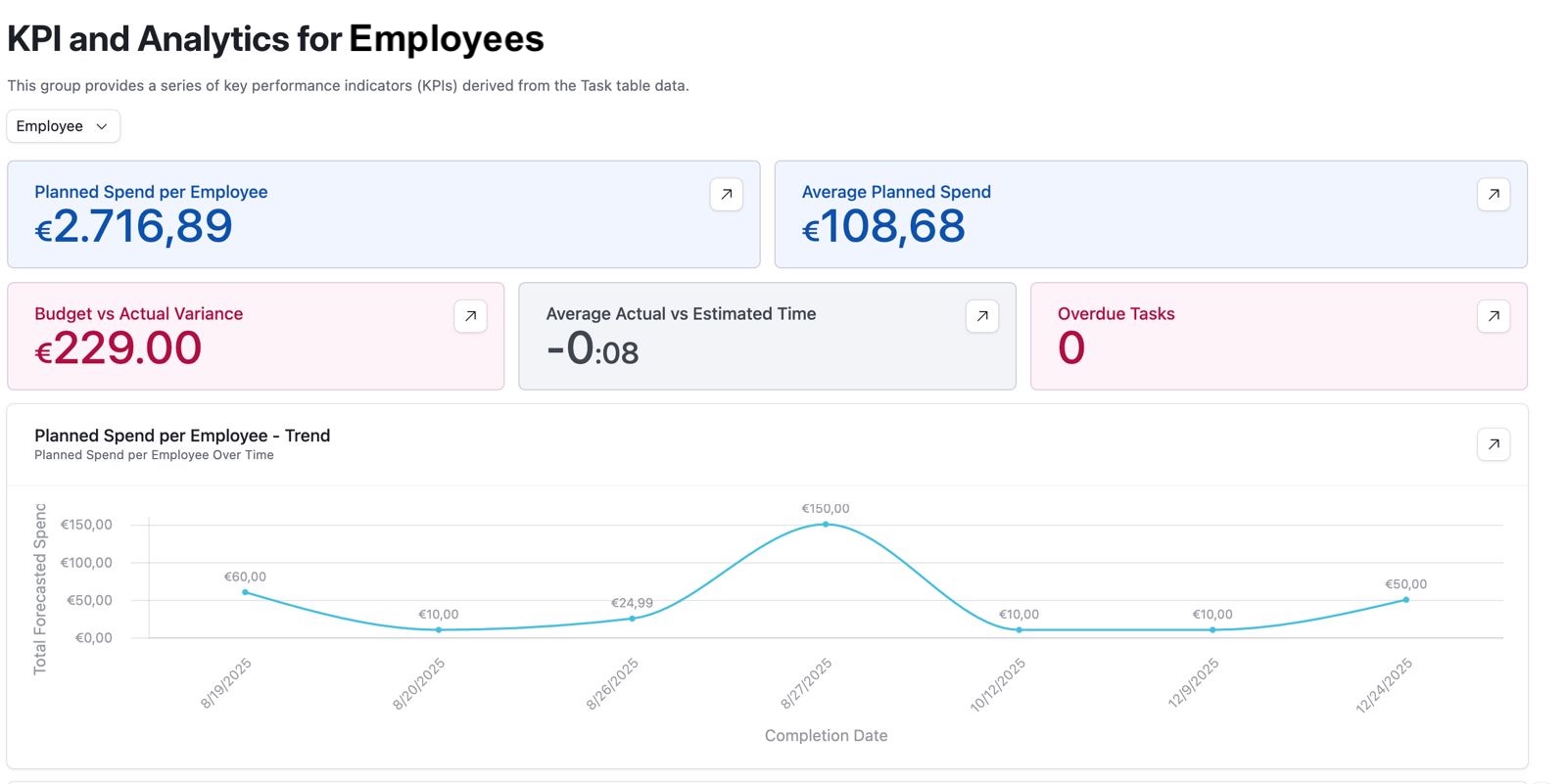Expand Average Actual vs Estimated Time card
Viewport: 1567px width, 784px height.
tap(981, 316)
